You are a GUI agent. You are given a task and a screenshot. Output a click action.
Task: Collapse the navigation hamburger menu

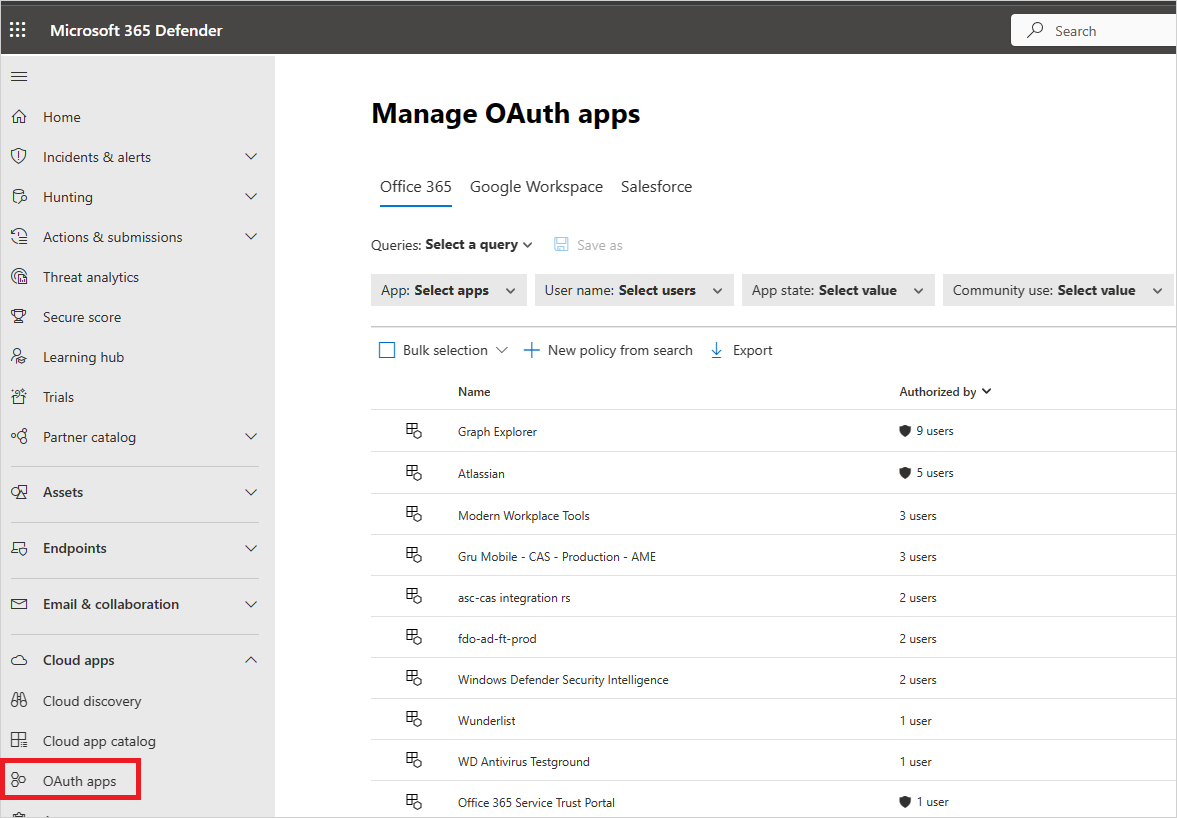tap(18, 77)
